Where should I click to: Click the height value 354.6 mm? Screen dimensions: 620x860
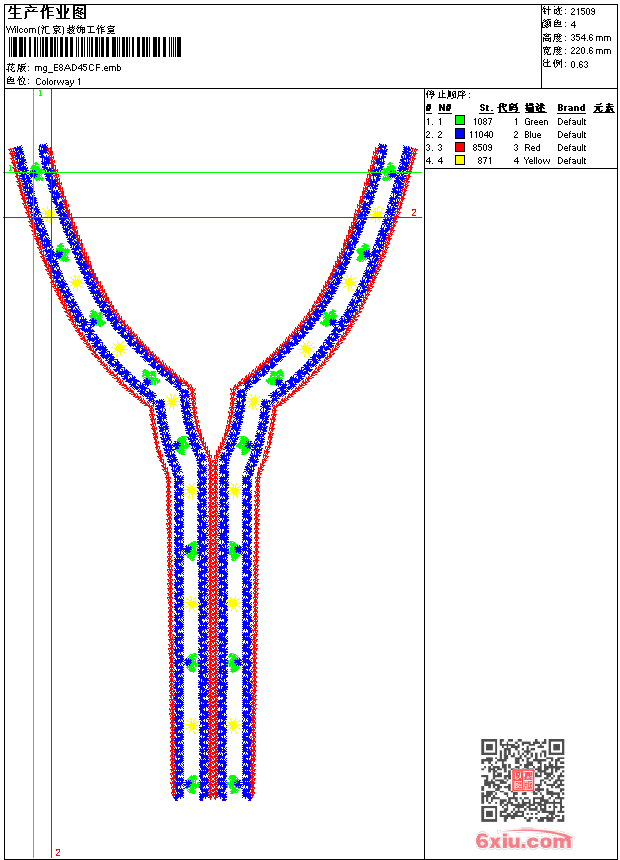coord(590,38)
